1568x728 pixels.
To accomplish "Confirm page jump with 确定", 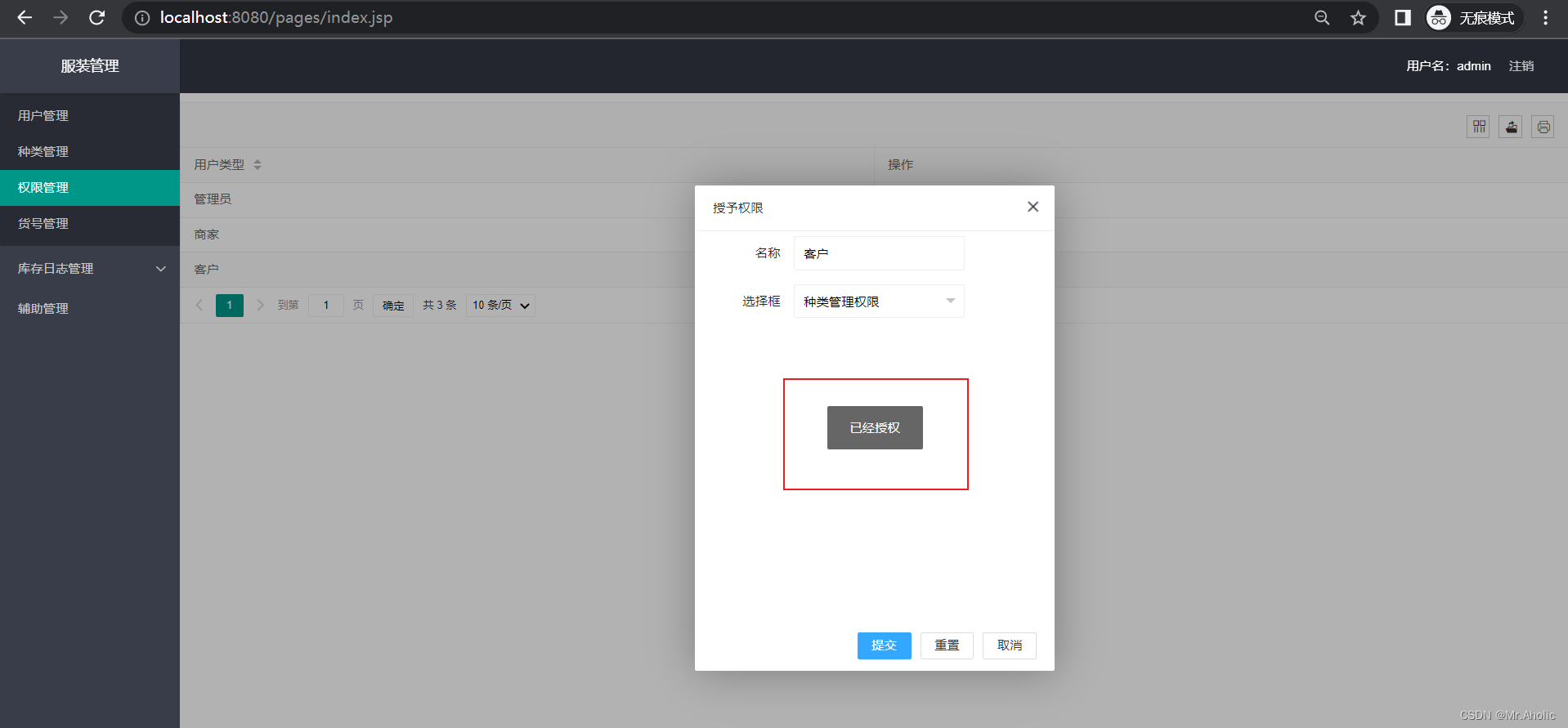I will tap(393, 305).
